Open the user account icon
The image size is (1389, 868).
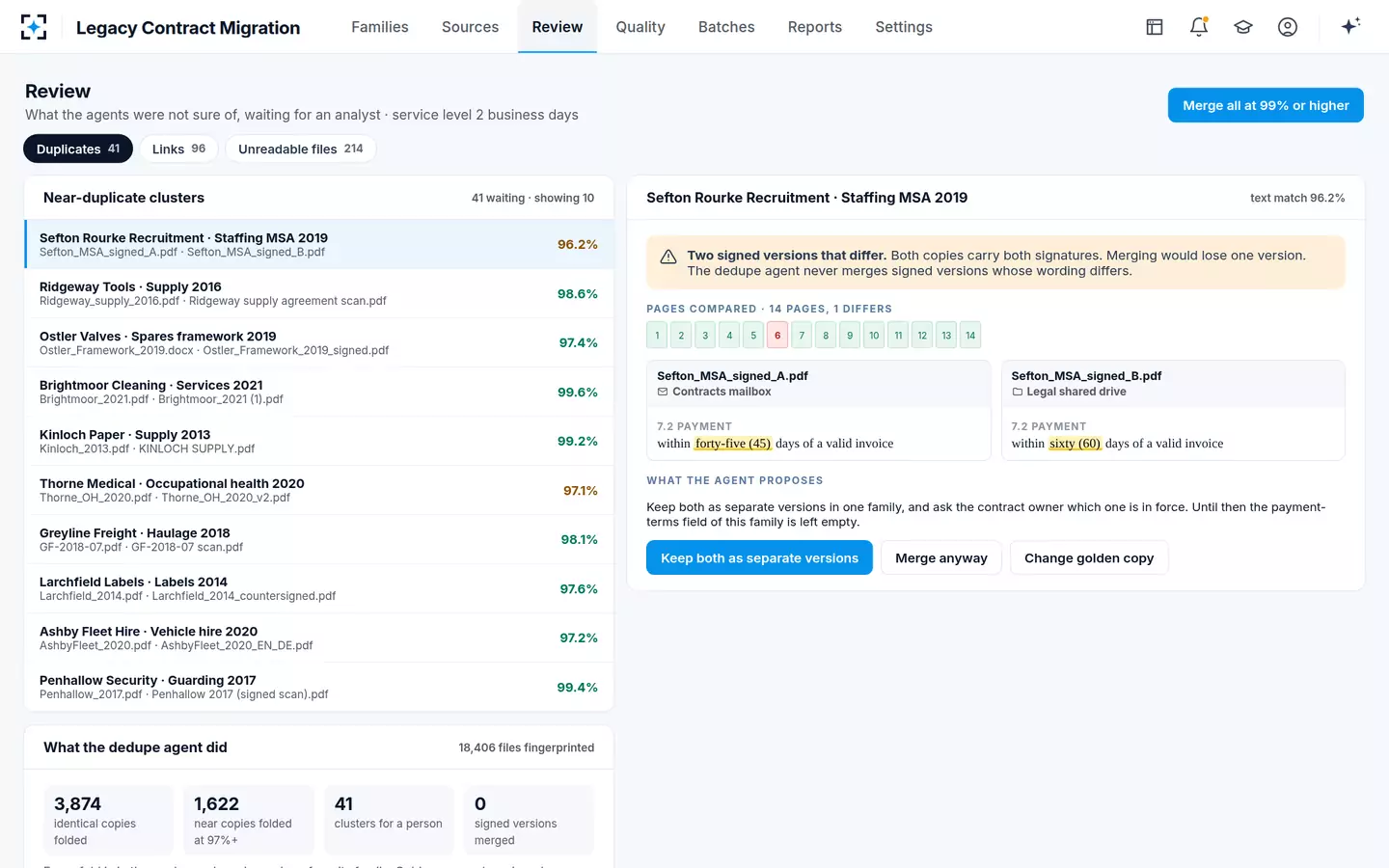pos(1288,27)
